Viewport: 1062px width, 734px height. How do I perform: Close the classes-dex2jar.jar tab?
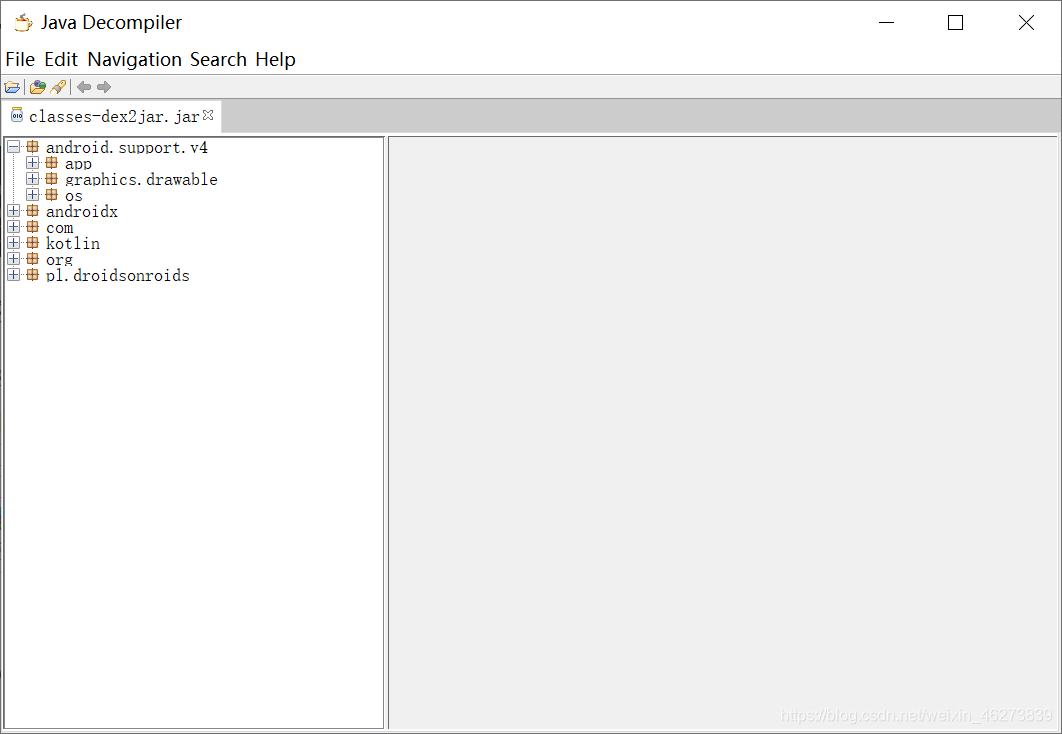208,115
